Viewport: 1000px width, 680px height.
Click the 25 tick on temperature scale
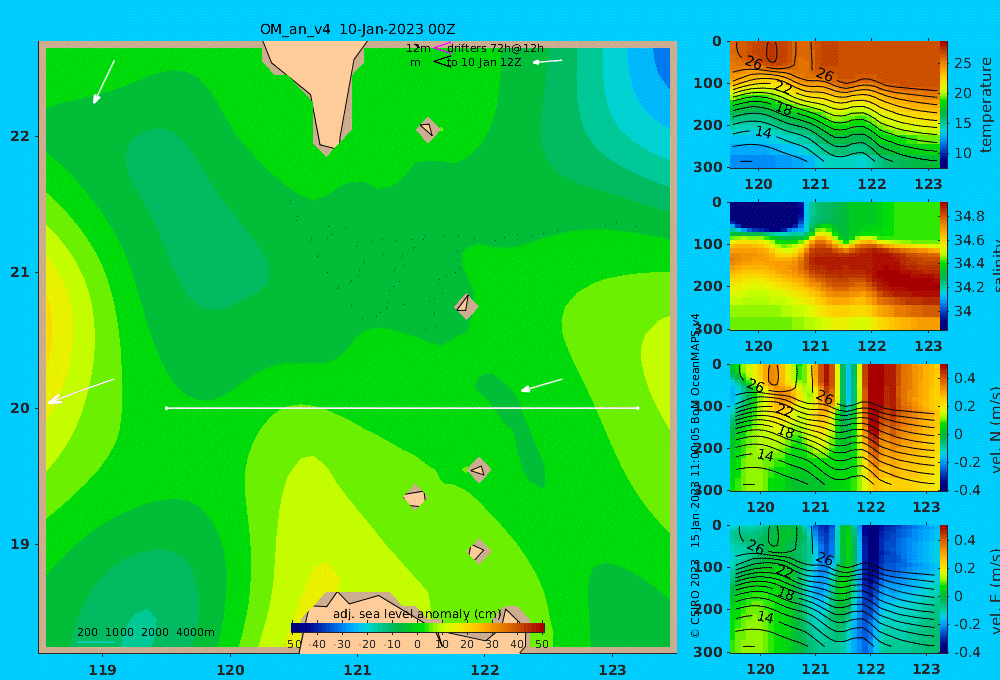point(962,63)
